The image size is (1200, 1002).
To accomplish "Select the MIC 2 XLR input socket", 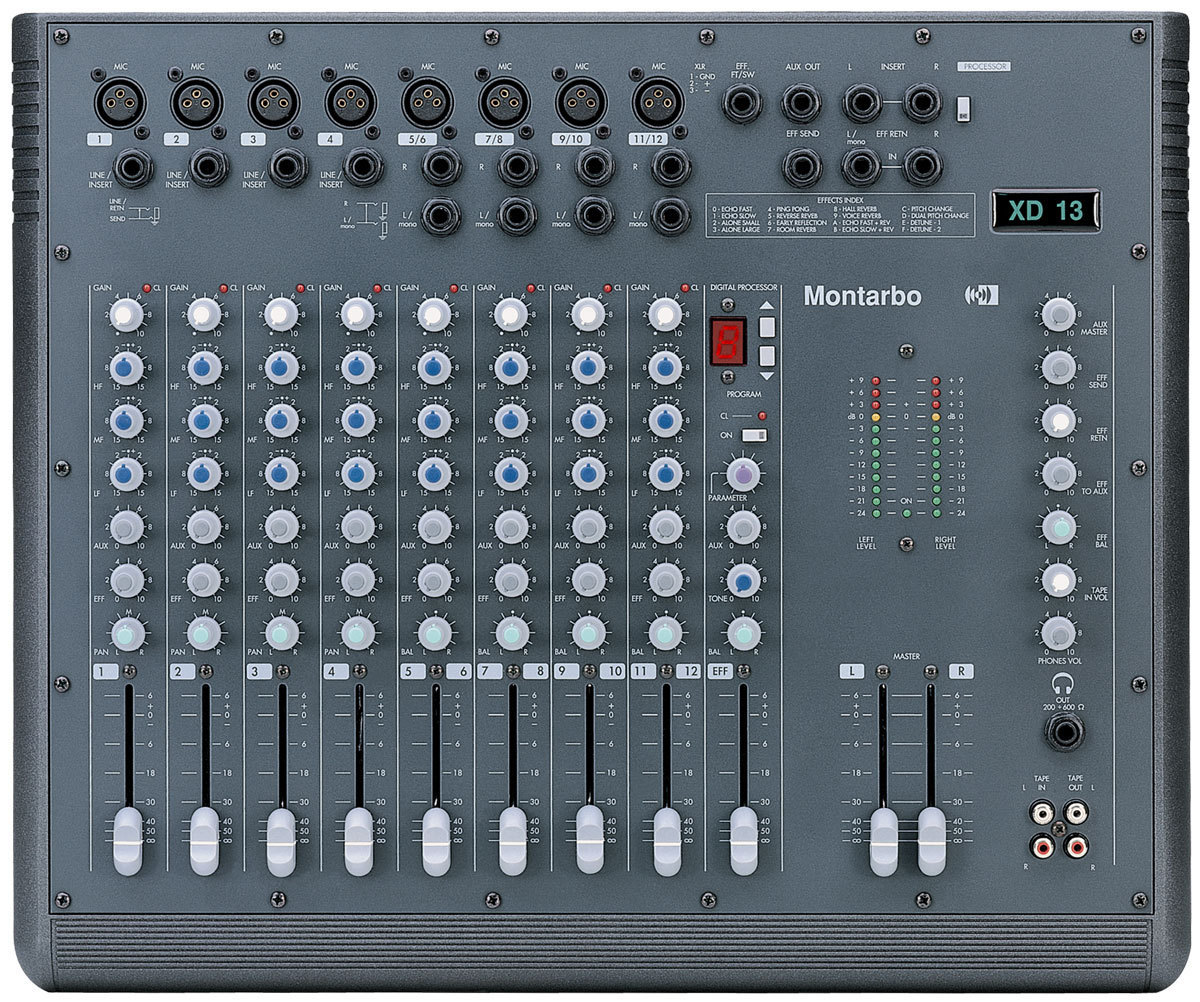I will [197, 102].
